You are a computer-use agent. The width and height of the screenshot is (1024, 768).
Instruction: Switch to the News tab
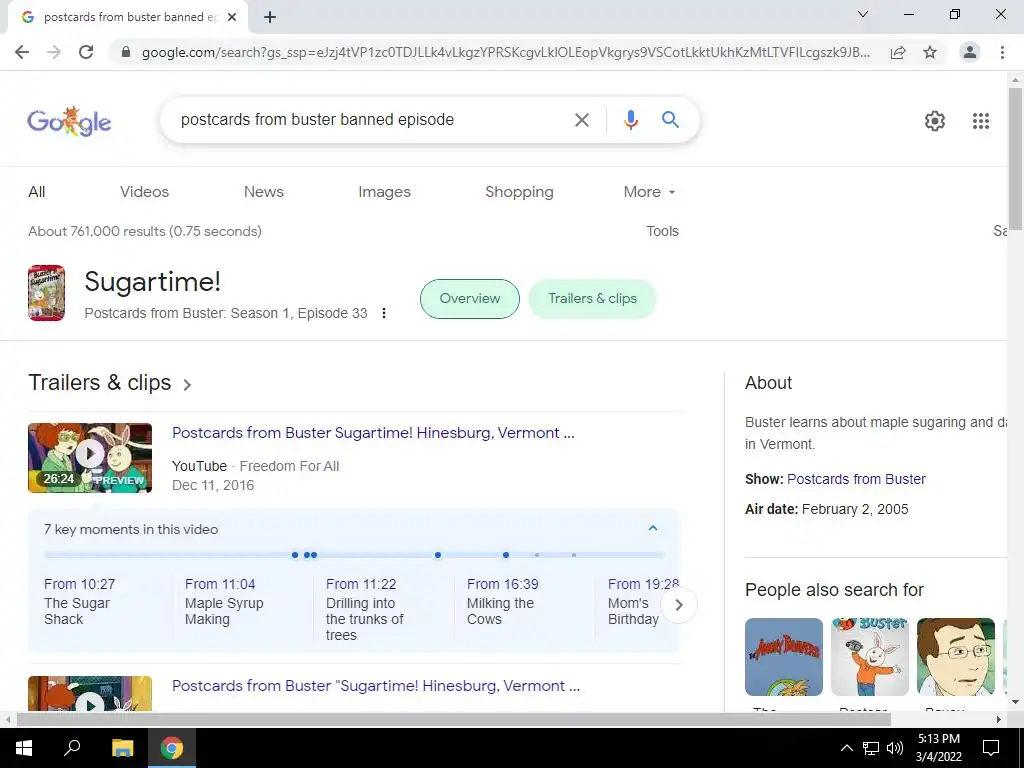coord(264,192)
